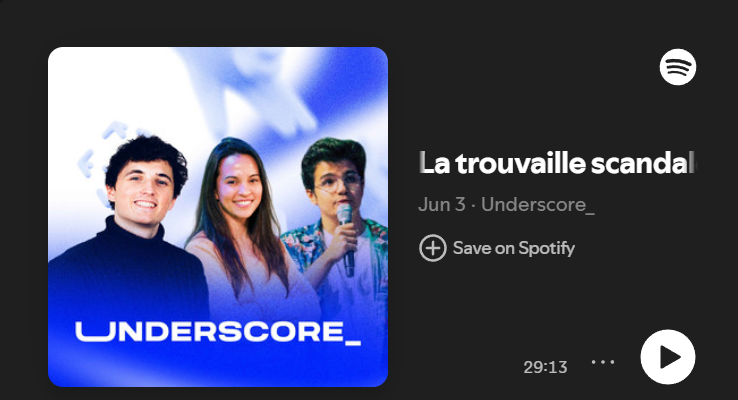The image size is (738, 400).
Task: Click the UNDERSCORE_ wordmark on the cover
Action: pyautogui.click(x=218, y=333)
